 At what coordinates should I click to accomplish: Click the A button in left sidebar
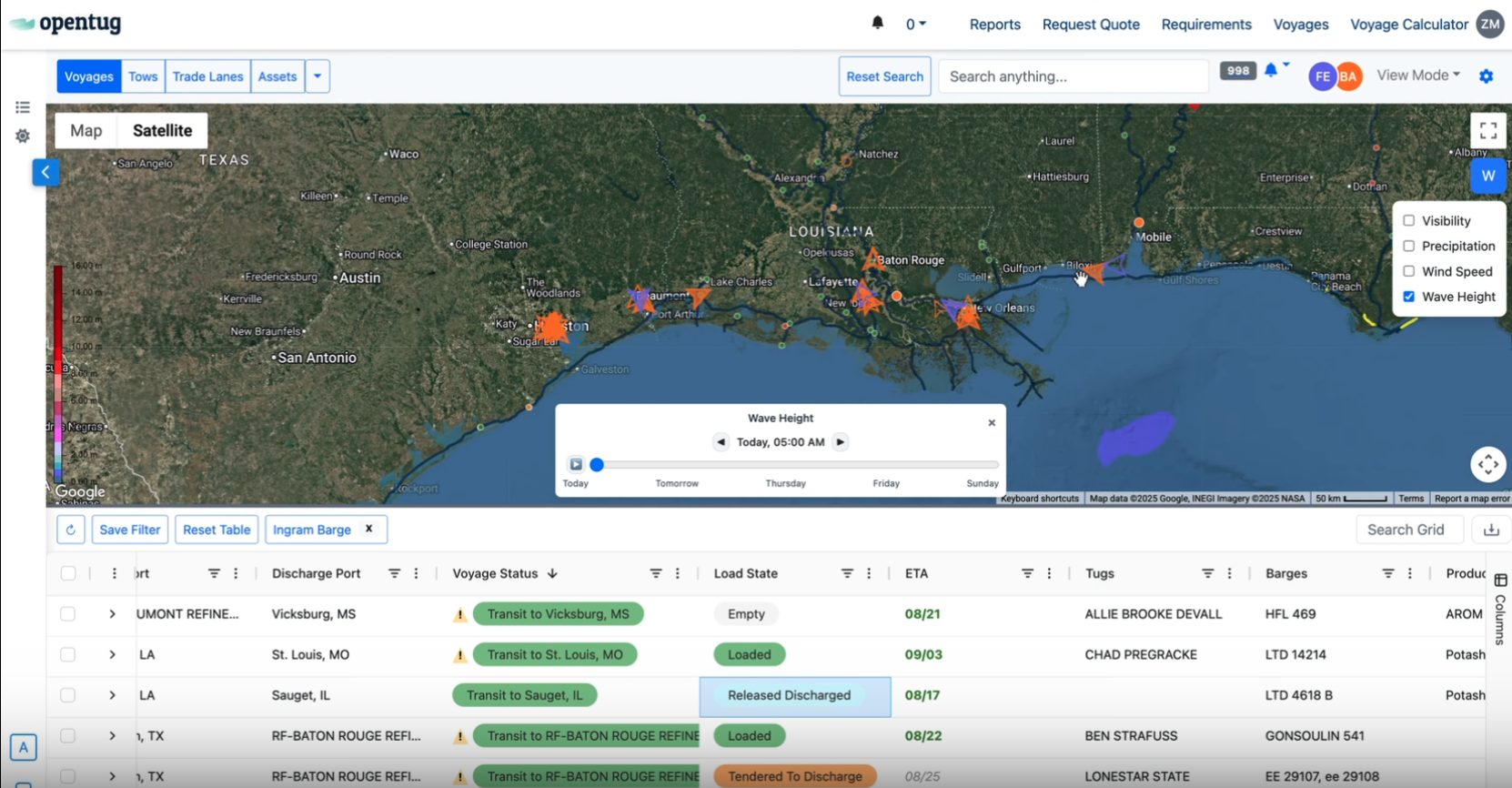point(24,748)
